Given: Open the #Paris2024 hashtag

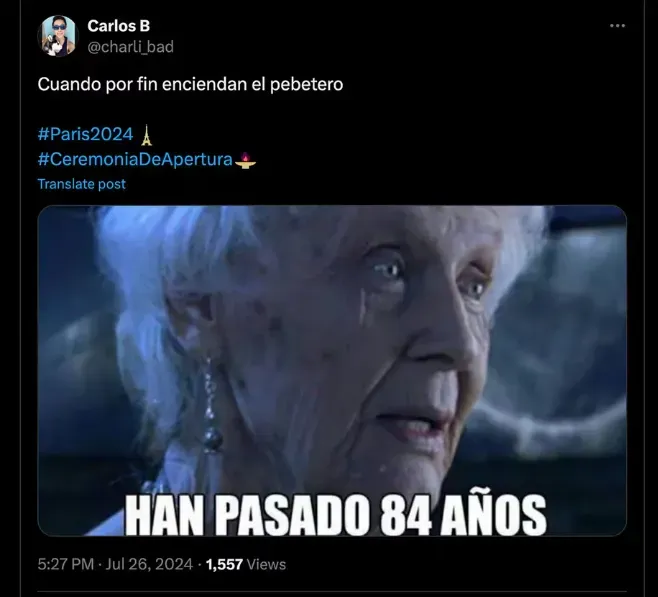Looking at the screenshot, I should 85,134.
